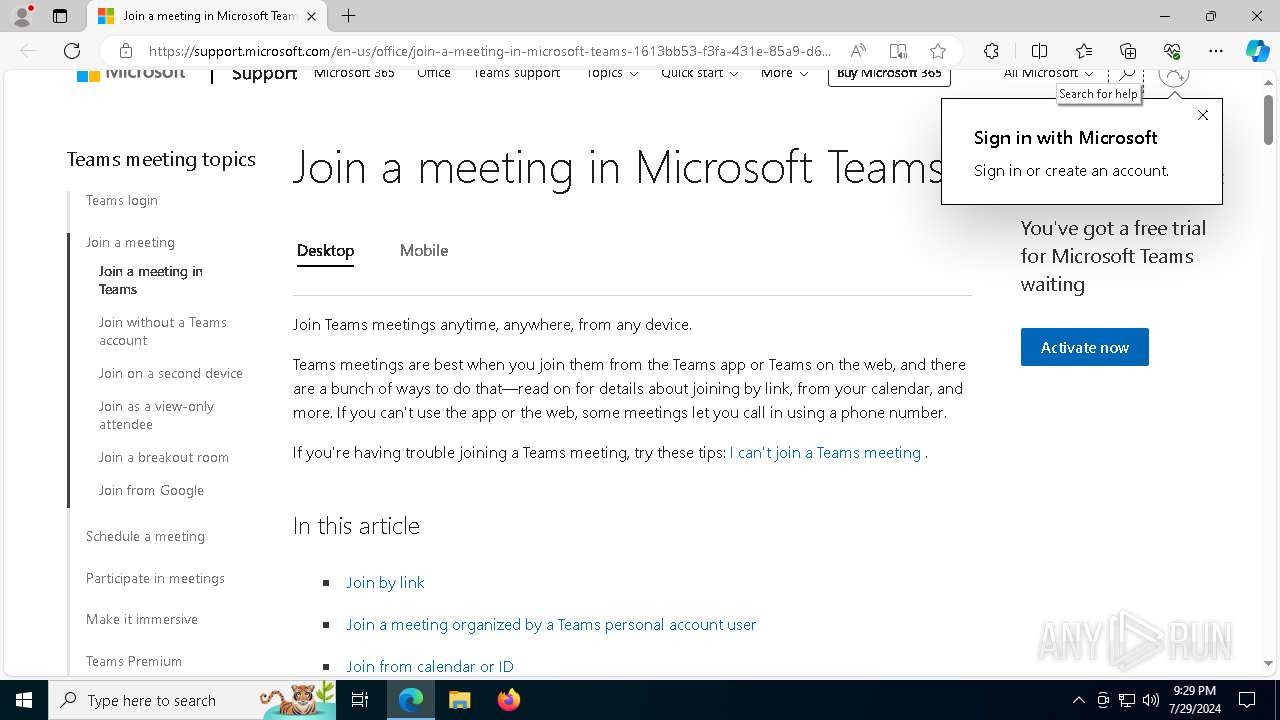Open Join from calendar or ID link
The height and width of the screenshot is (720, 1280).
pyautogui.click(x=430, y=666)
